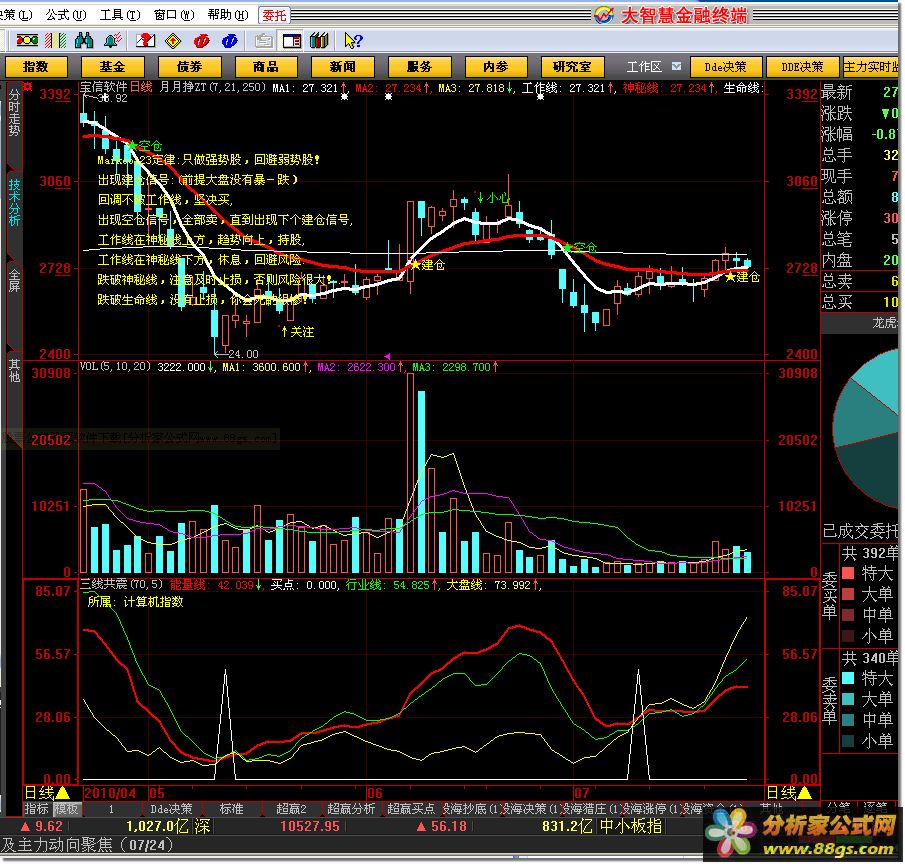Open the 指数 category button
The image size is (905, 864).
(36, 67)
